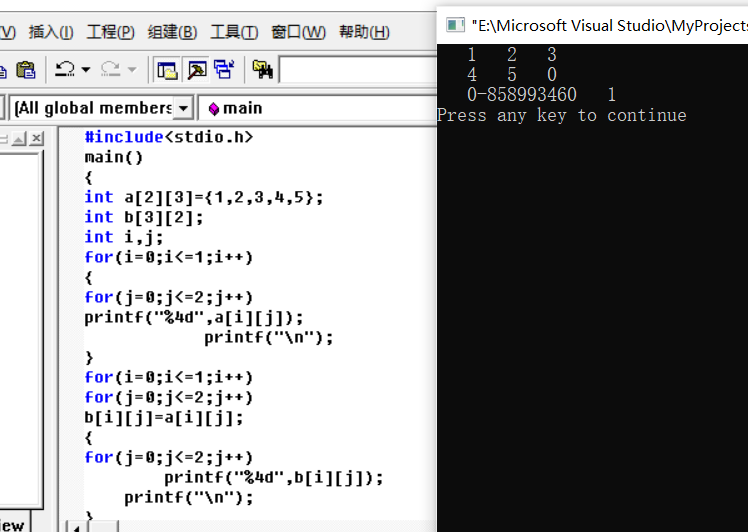The image size is (748, 532).
Task: Click the #include<stdio.h> line
Action: pyautogui.click(x=168, y=137)
